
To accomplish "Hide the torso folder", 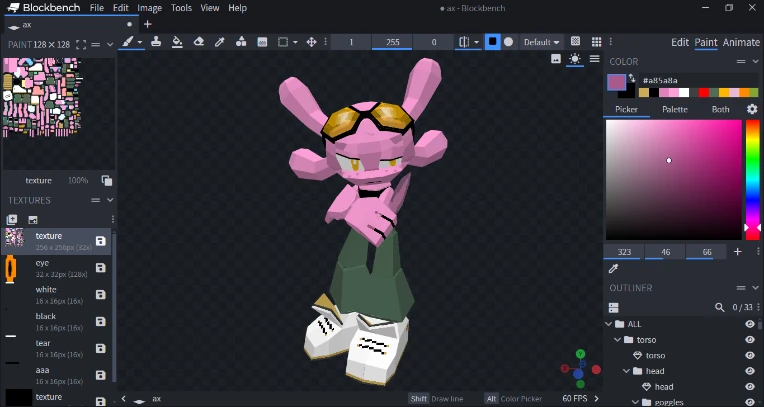I will [750, 340].
